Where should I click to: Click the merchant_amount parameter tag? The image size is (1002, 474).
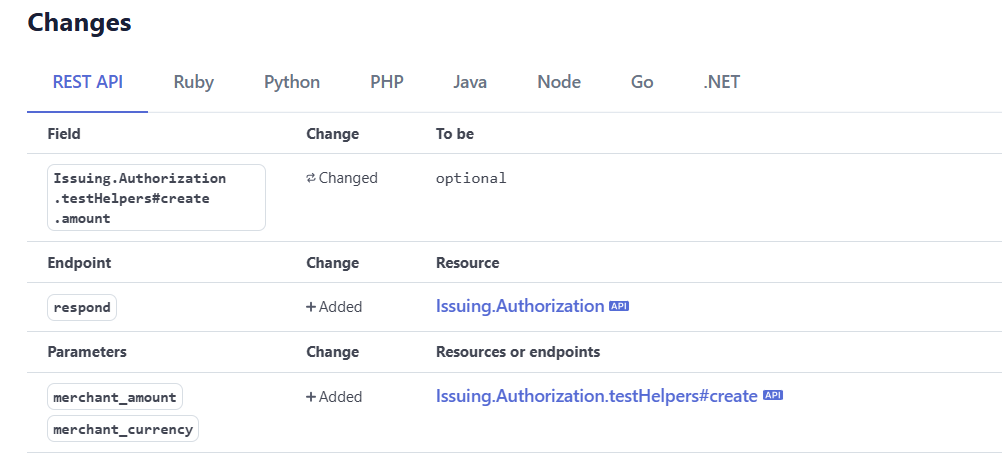tap(115, 397)
